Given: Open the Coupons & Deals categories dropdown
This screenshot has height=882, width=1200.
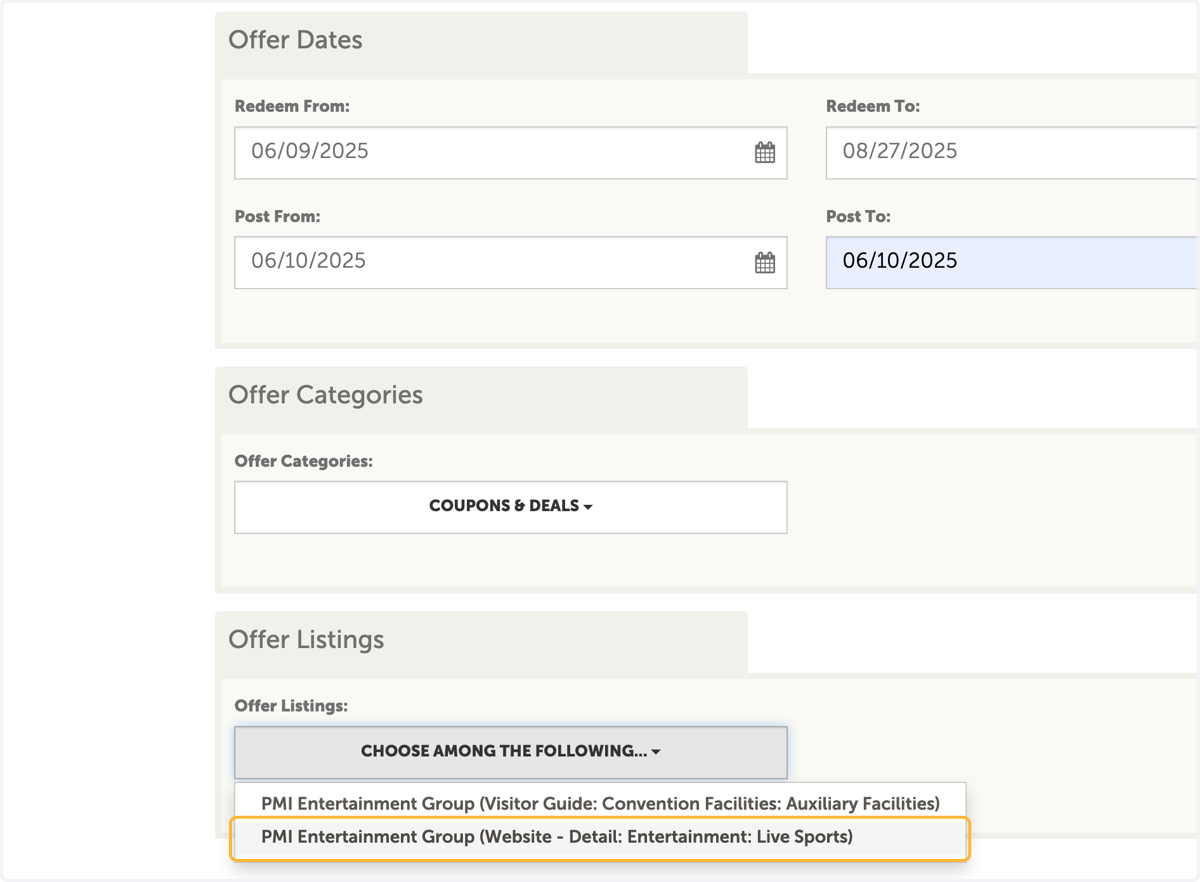Looking at the screenshot, I should click(511, 507).
